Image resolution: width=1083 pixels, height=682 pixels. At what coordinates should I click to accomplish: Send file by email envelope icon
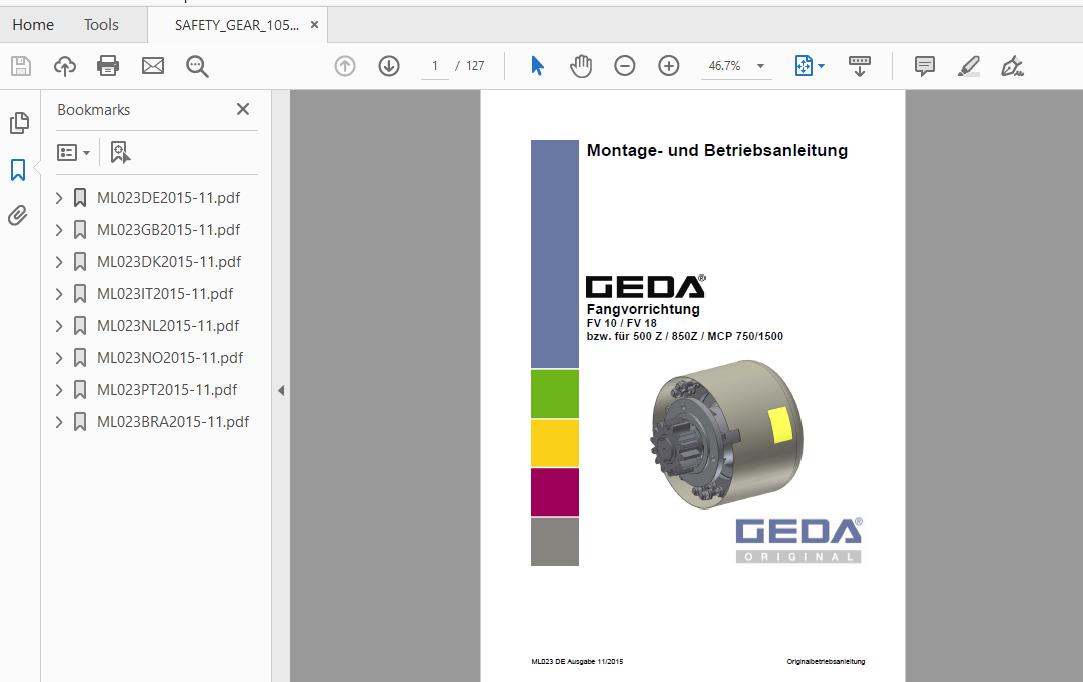click(153, 66)
